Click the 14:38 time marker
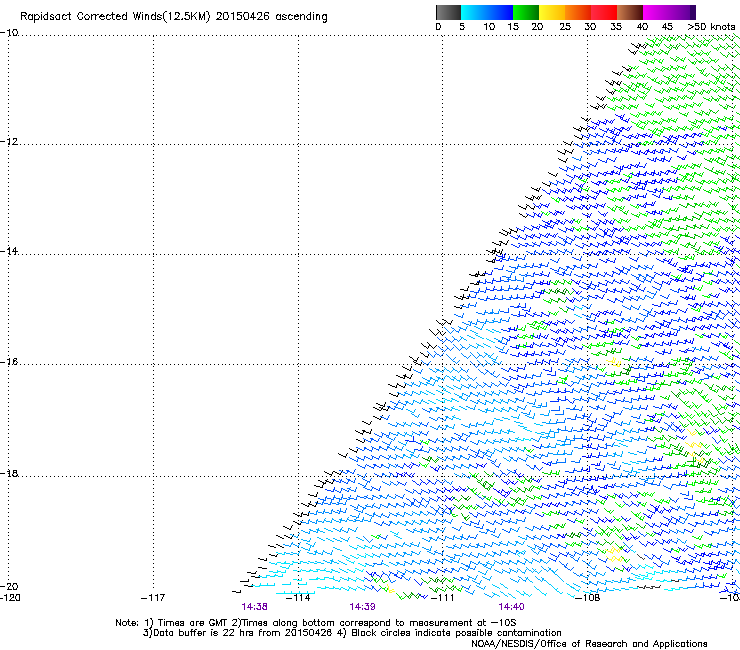 pyautogui.click(x=255, y=607)
